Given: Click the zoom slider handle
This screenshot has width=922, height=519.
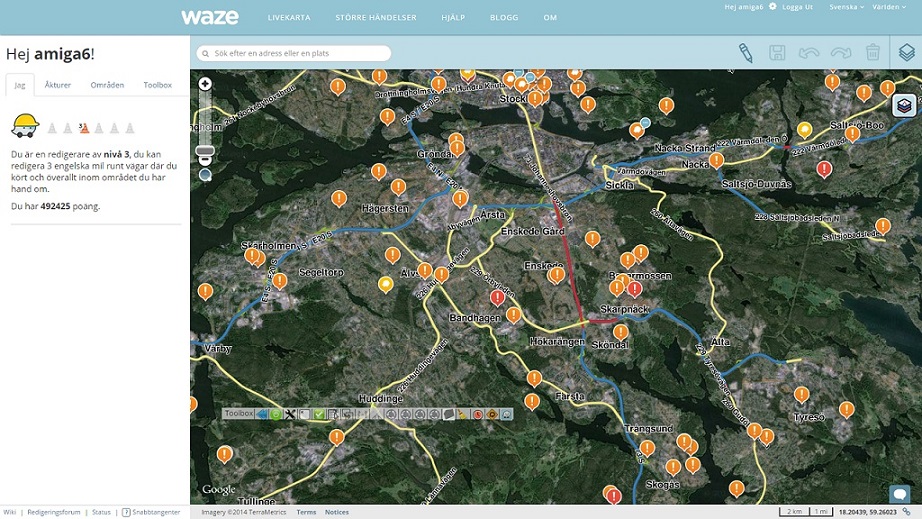Looking at the screenshot, I should tap(205, 152).
